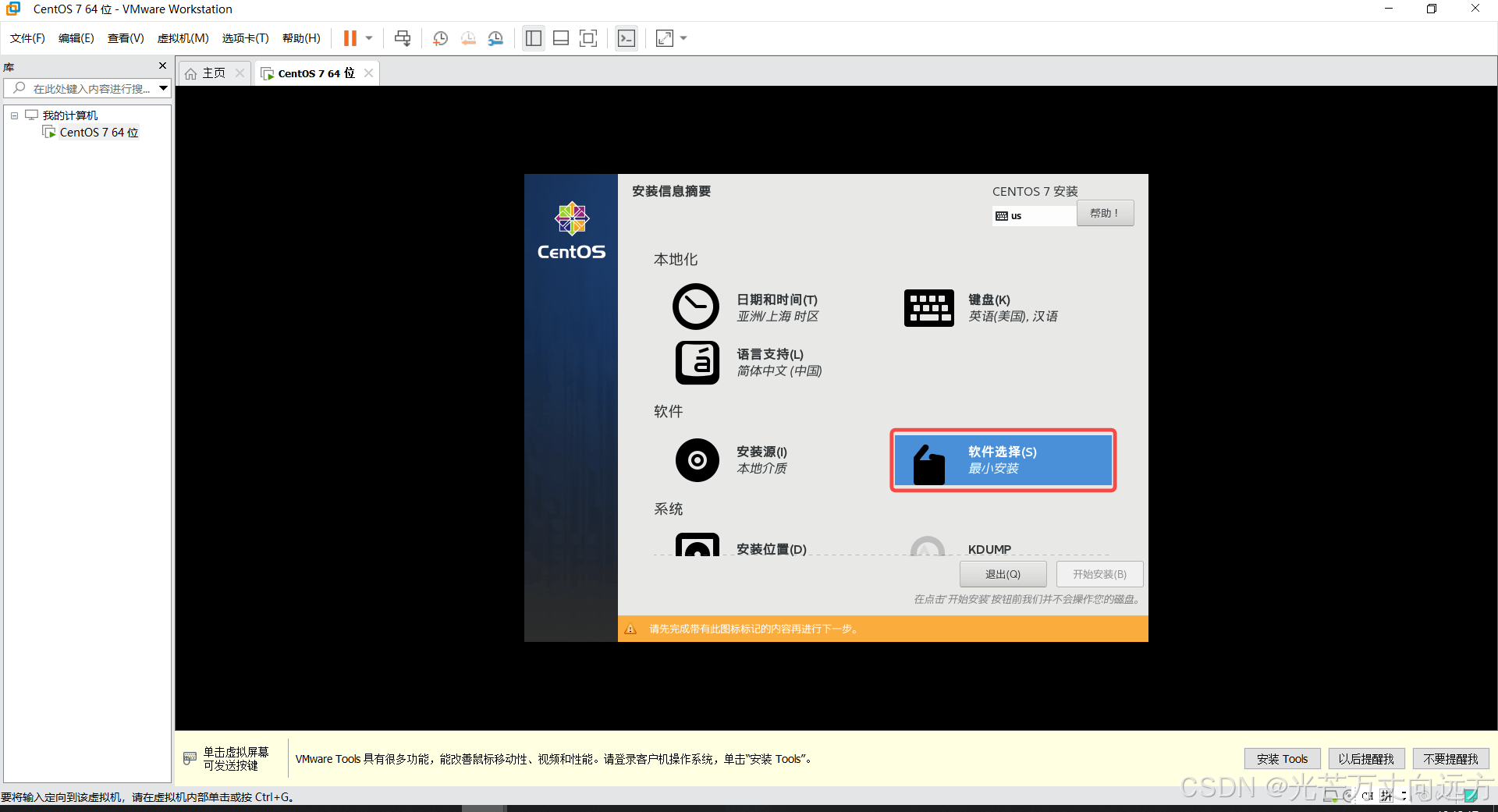Open the 虚拟机(M) menu
Image resolution: width=1498 pixels, height=812 pixels.
[x=183, y=38]
